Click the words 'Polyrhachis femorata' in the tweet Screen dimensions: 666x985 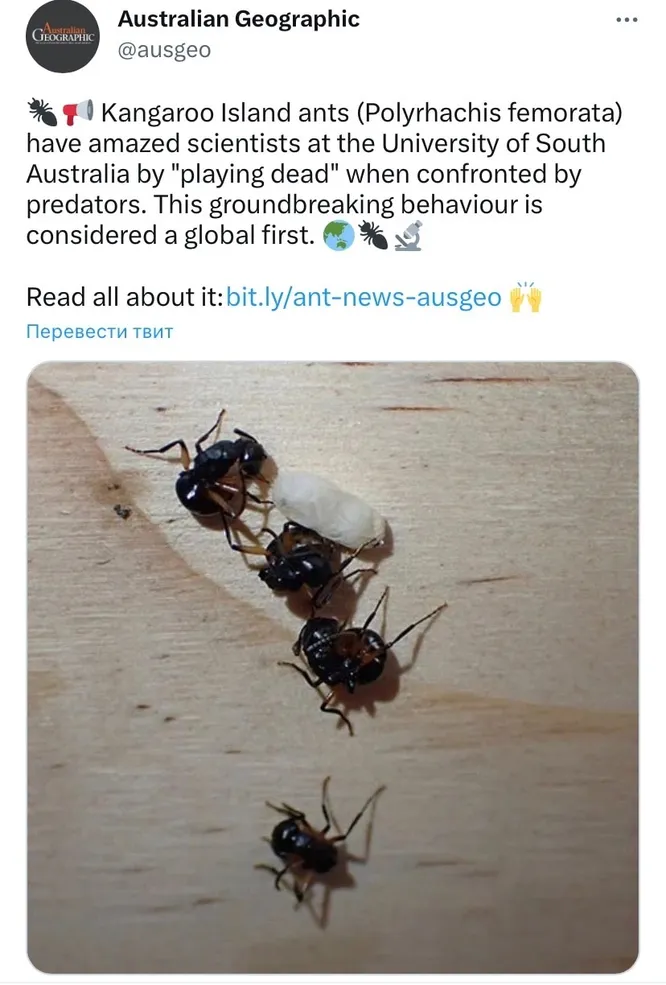(489, 113)
